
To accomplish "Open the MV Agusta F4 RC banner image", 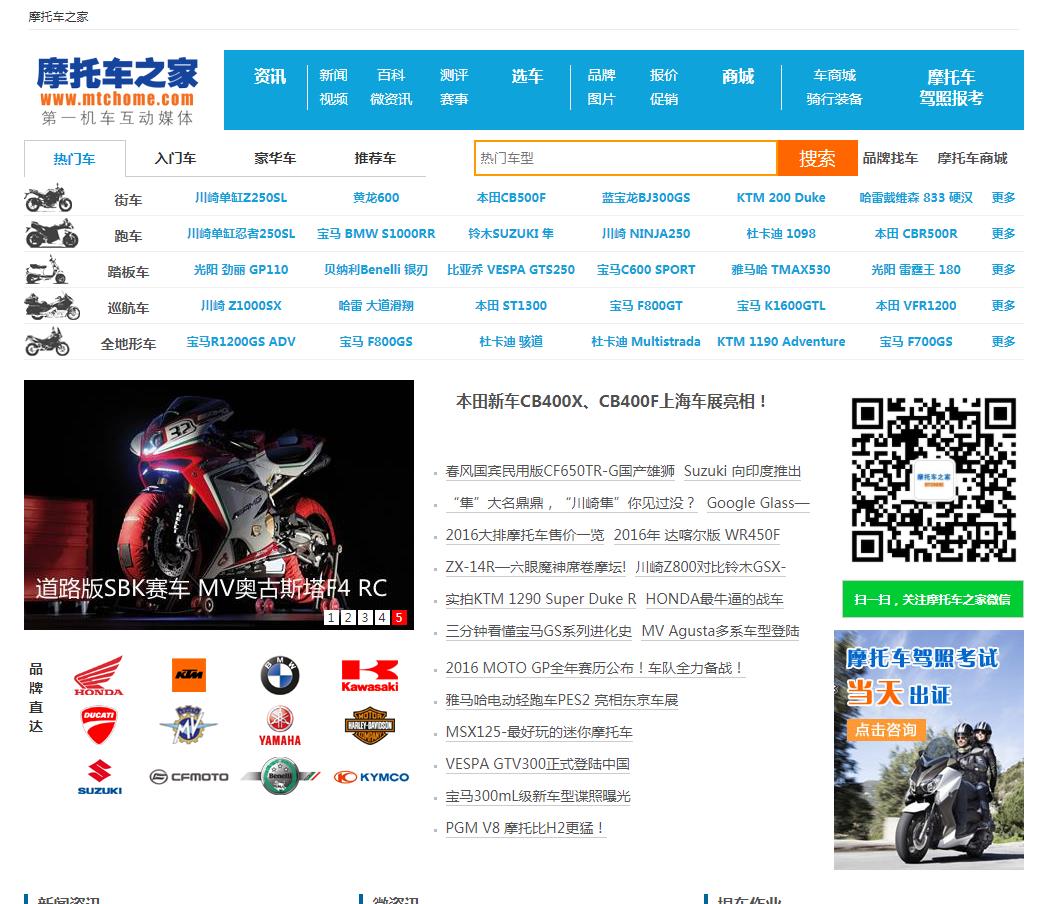I will click(219, 504).
